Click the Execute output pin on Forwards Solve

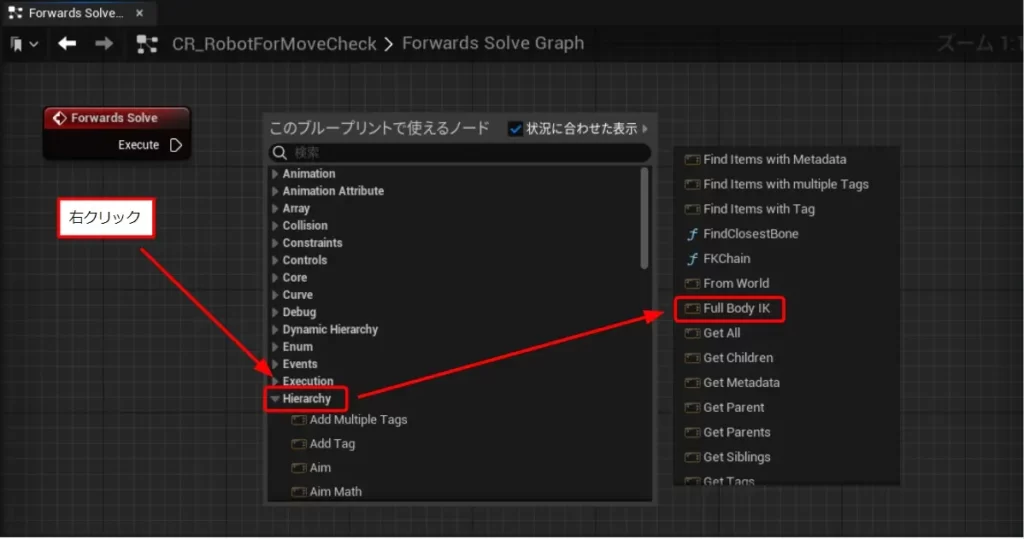point(176,145)
